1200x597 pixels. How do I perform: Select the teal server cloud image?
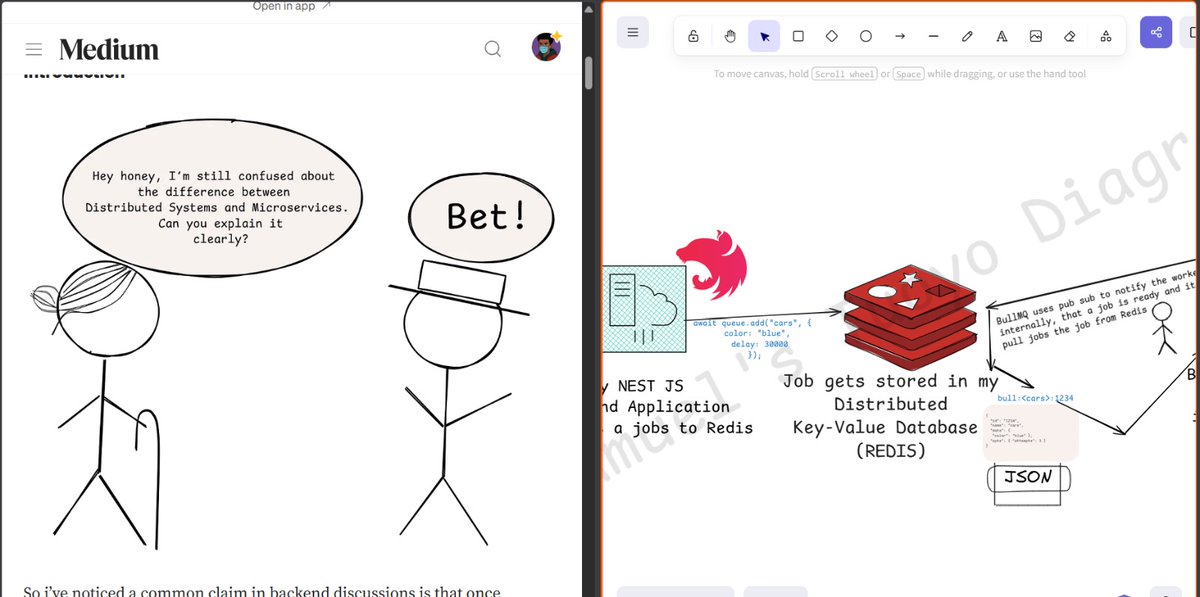644,309
